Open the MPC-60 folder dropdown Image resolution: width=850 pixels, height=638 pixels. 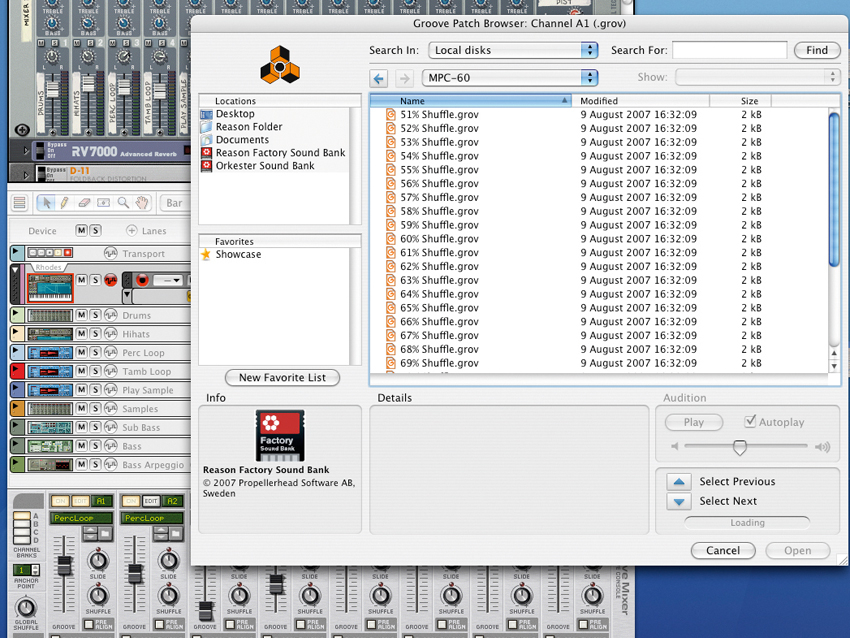click(510, 78)
